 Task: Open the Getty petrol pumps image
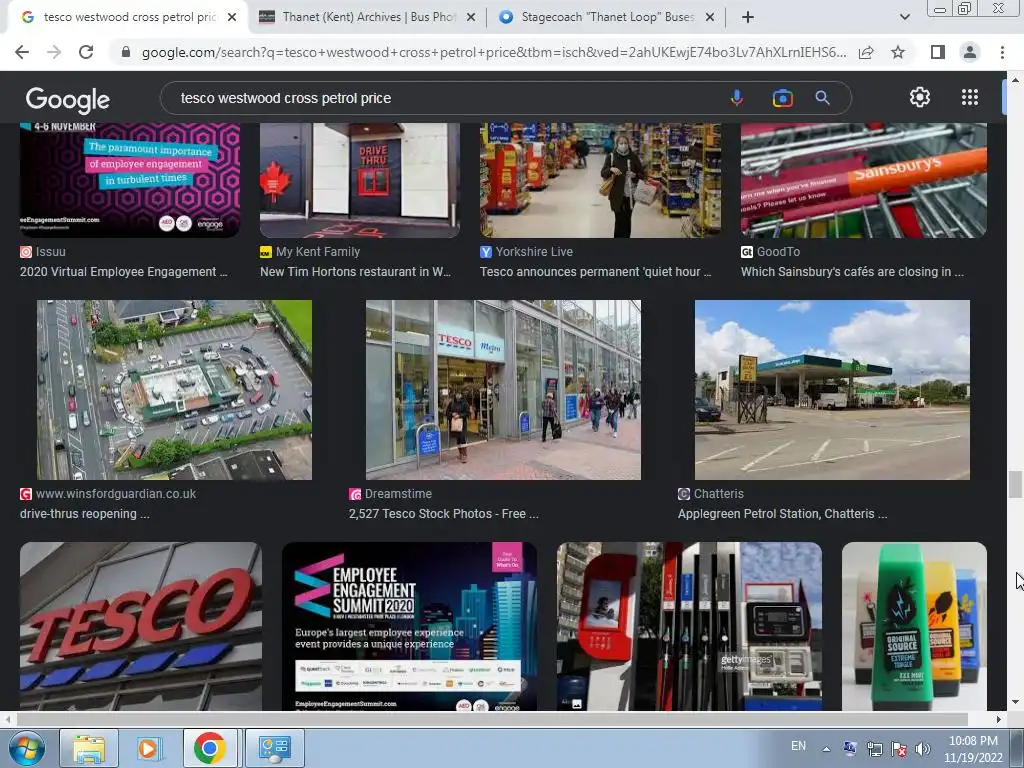coord(689,626)
